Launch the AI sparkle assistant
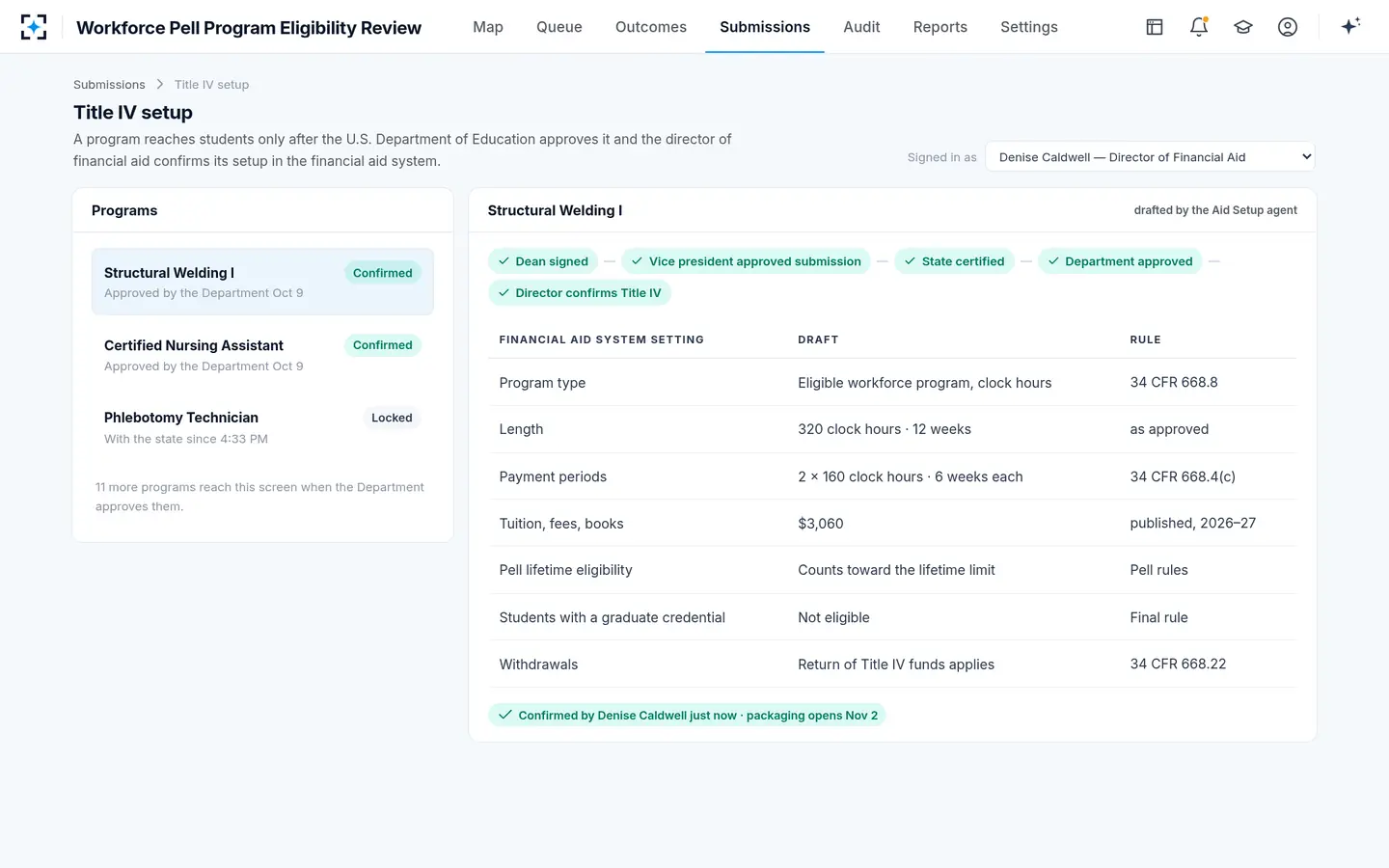 point(1350,26)
